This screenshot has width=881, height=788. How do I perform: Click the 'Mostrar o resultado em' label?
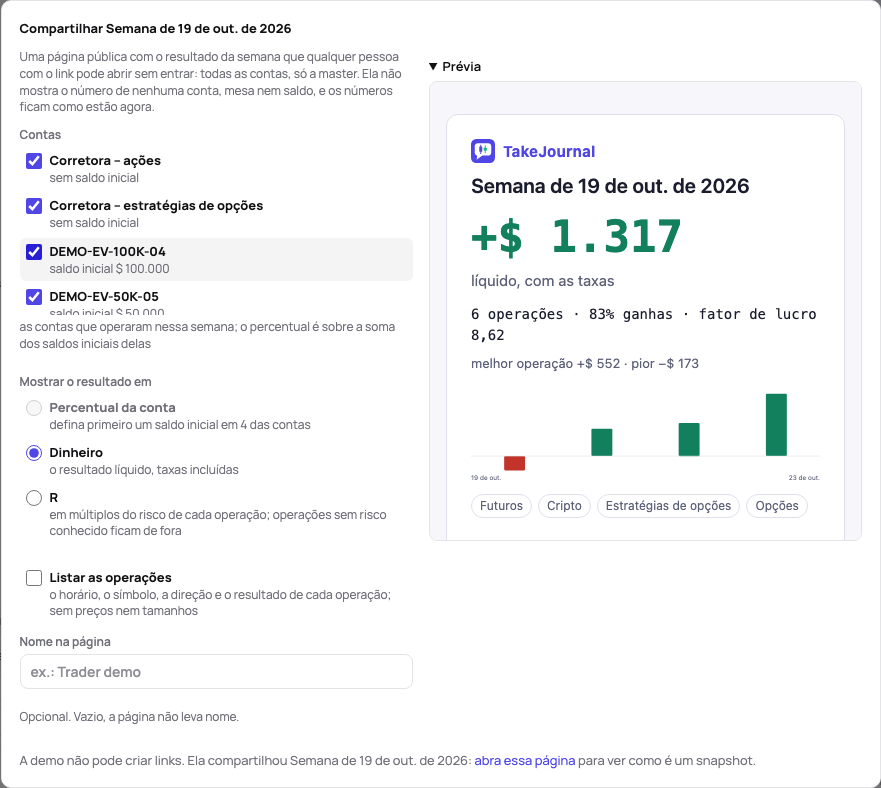pos(85,382)
